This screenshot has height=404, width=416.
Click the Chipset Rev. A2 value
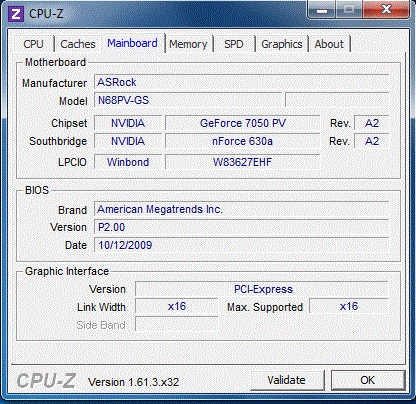click(x=372, y=123)
